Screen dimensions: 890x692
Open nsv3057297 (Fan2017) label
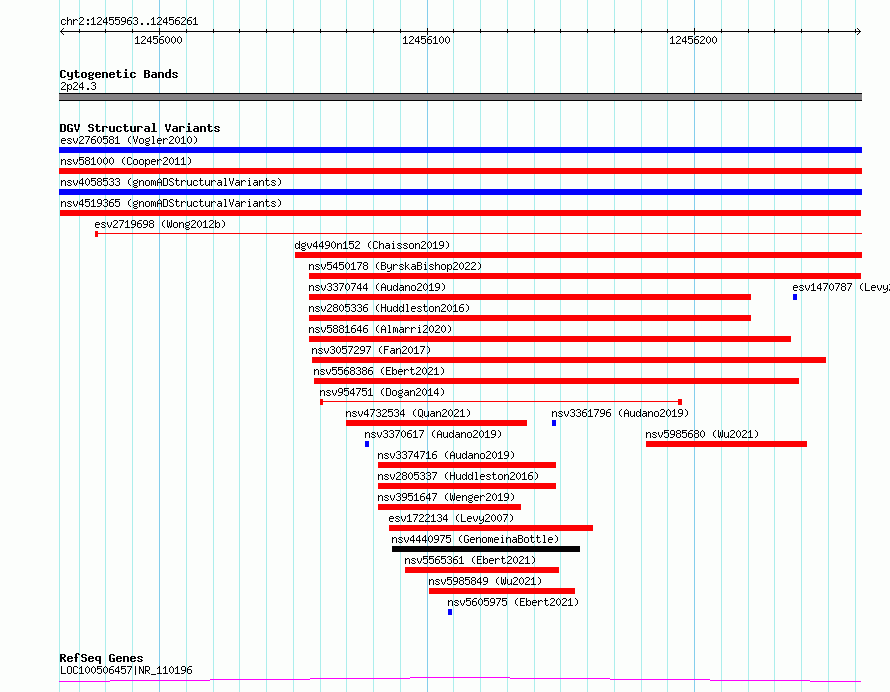coord(371,350)
